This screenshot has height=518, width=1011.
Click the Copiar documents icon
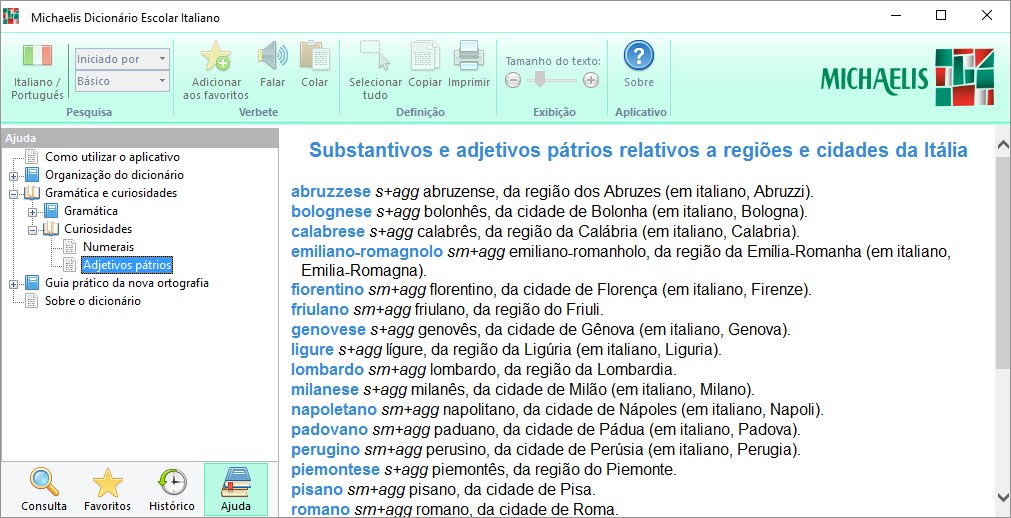(x=425, y=56)
